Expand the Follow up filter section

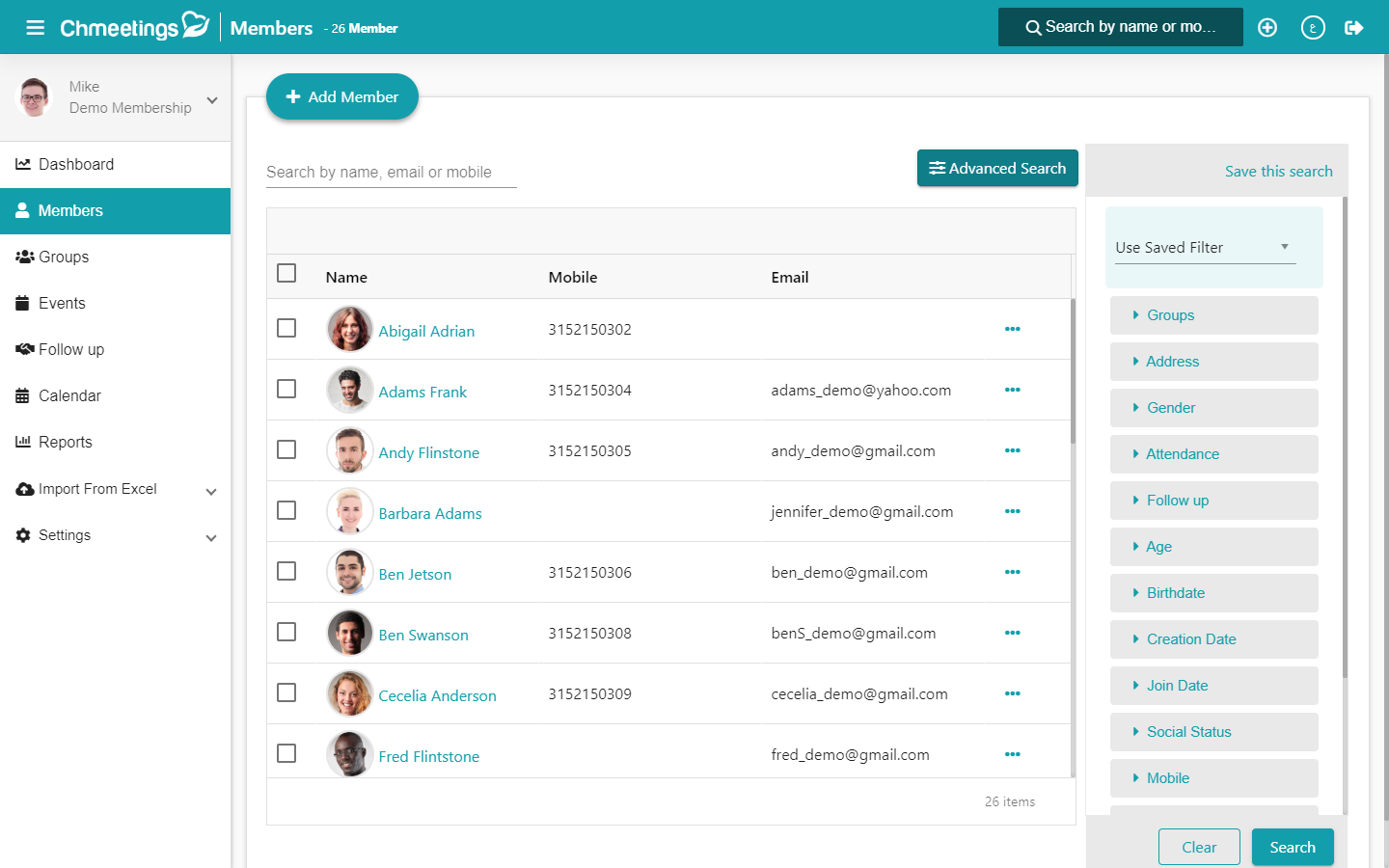pos(1213,501)
